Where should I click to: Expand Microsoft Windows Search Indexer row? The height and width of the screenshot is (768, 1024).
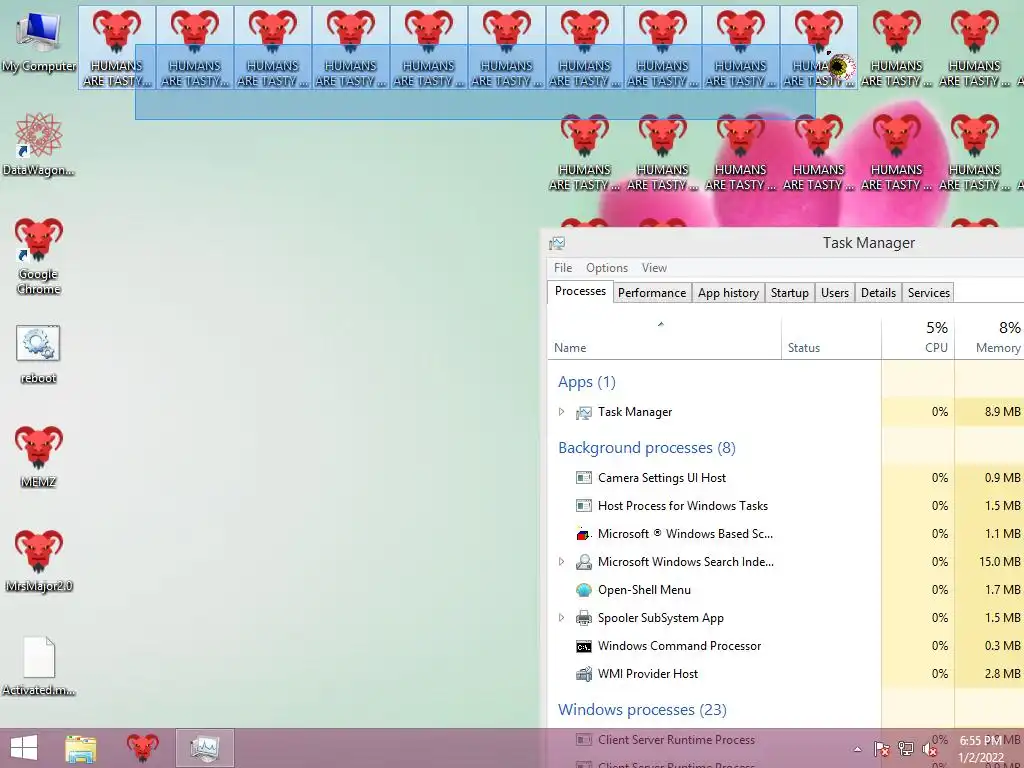(561, 562)
